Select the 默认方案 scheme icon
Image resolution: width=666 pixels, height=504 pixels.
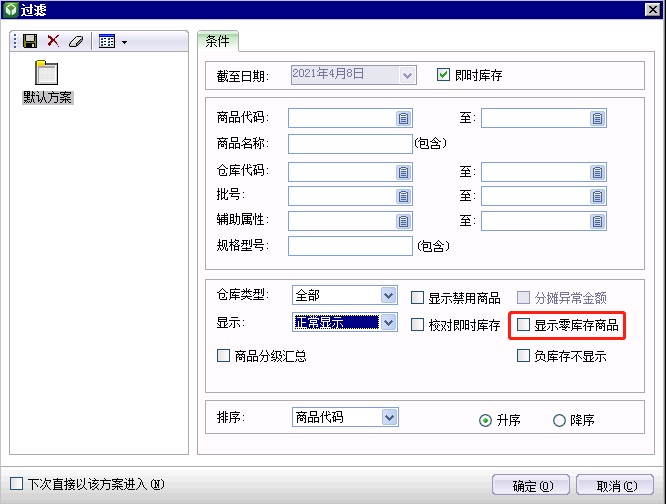click(x=46, y=74)
